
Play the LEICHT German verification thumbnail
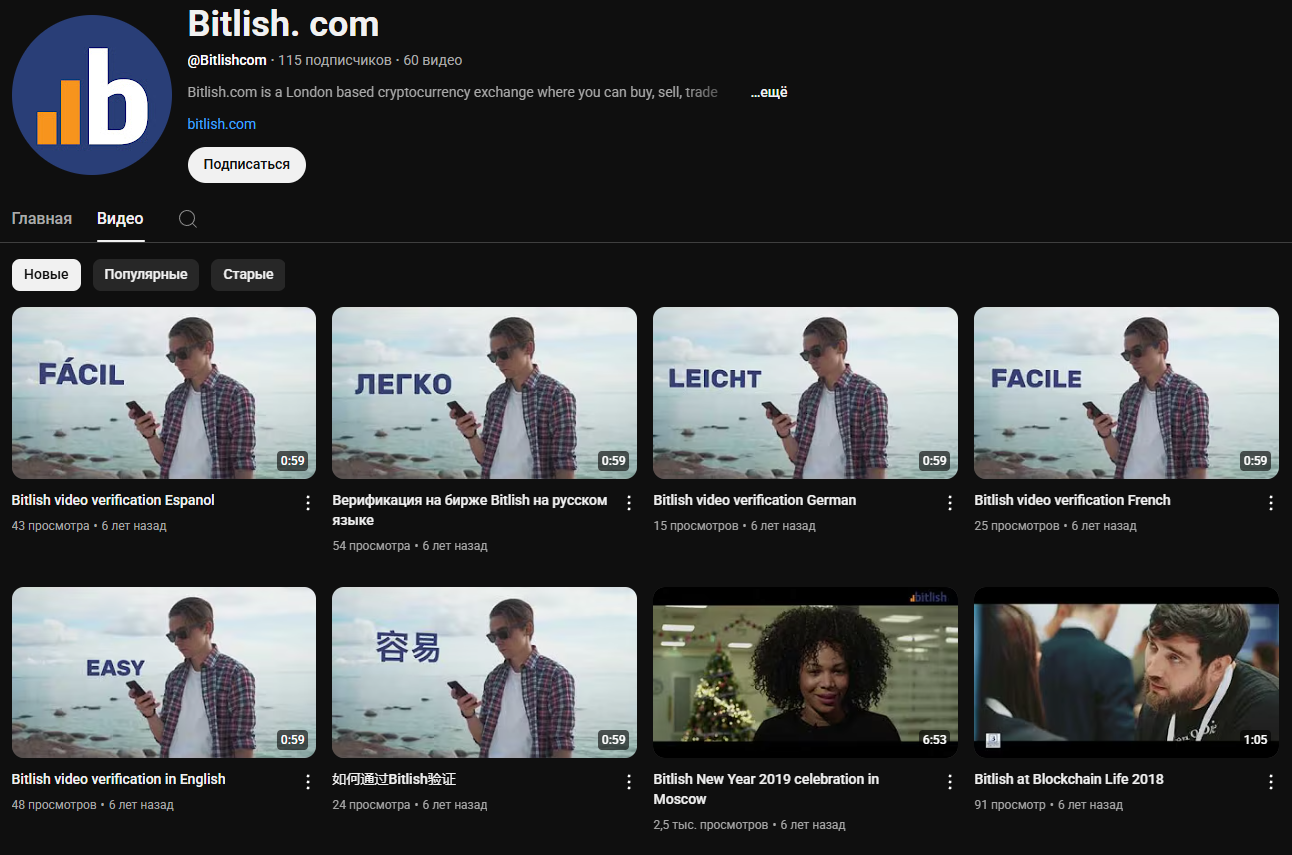click(x=805, y=393)
